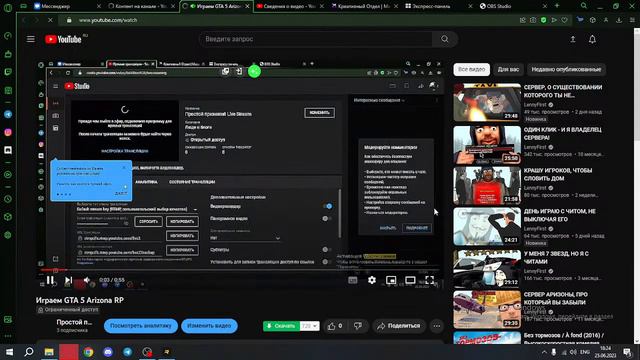
Task: Select the Для вас filter chip
Action: 508,69
